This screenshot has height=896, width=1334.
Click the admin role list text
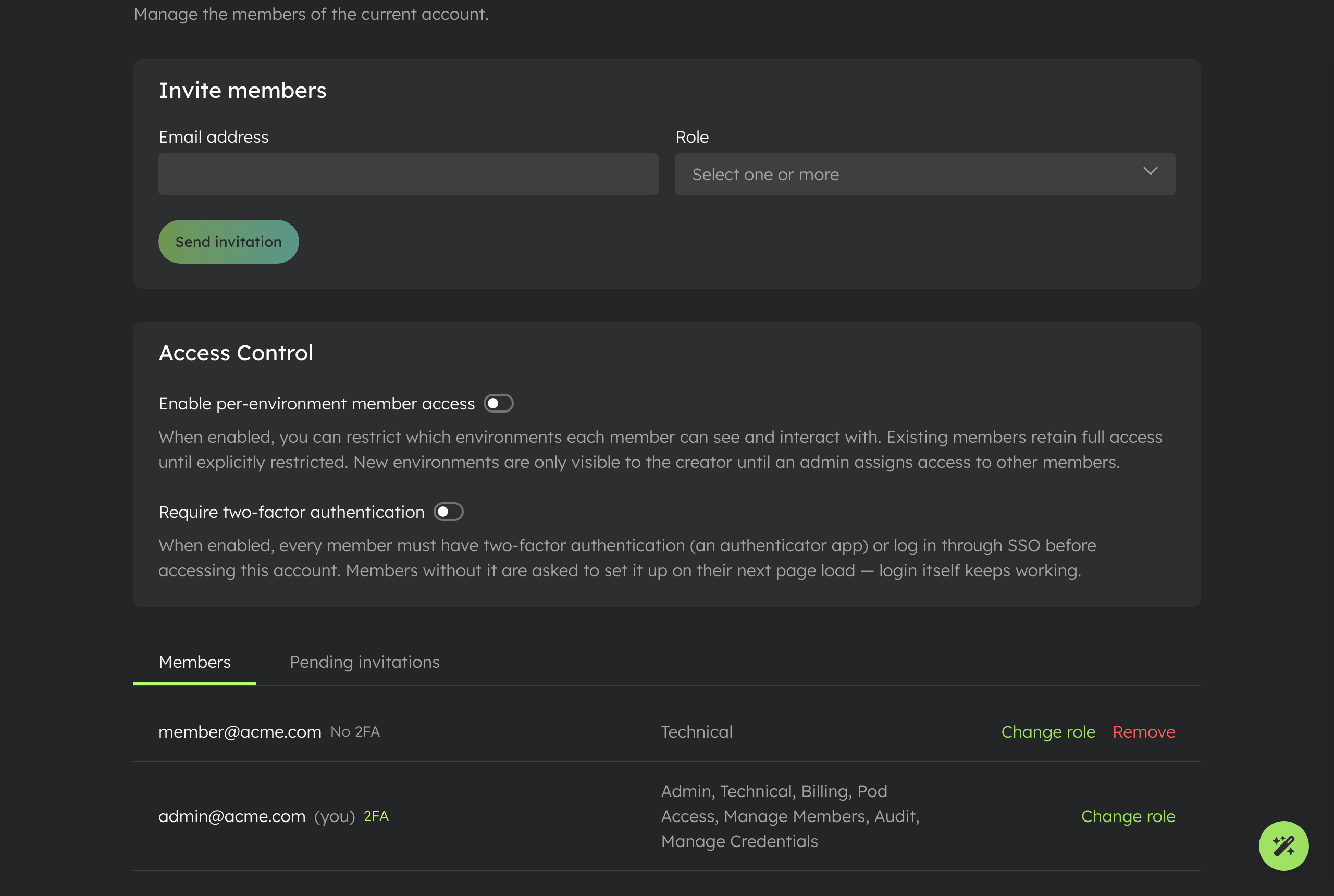pos(790,817)
